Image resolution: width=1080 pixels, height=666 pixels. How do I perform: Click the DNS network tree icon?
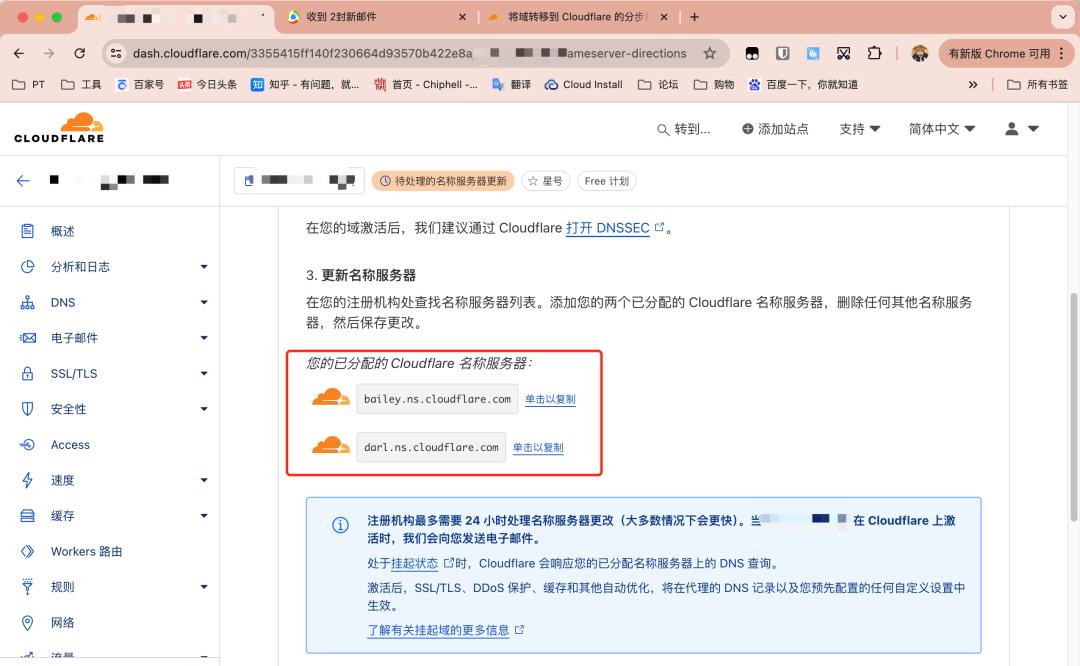(x=28, y=302)
